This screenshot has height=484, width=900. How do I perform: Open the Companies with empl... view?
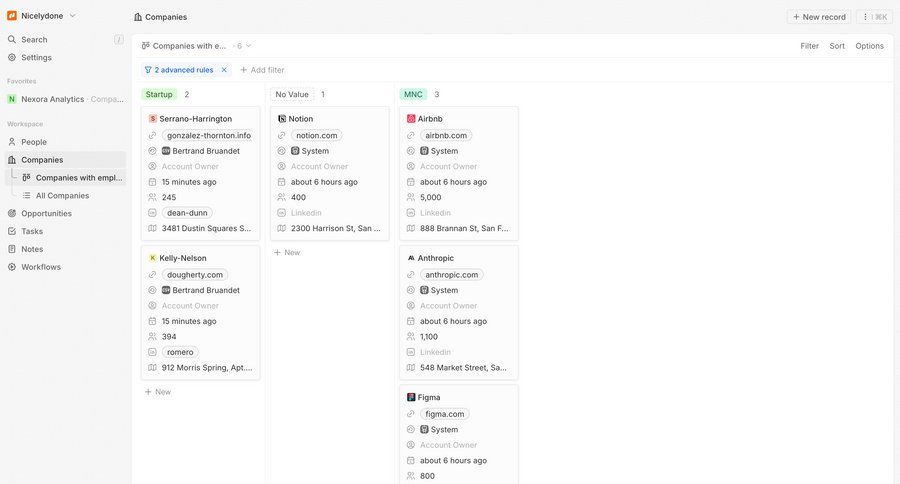[x=72, y=177]
